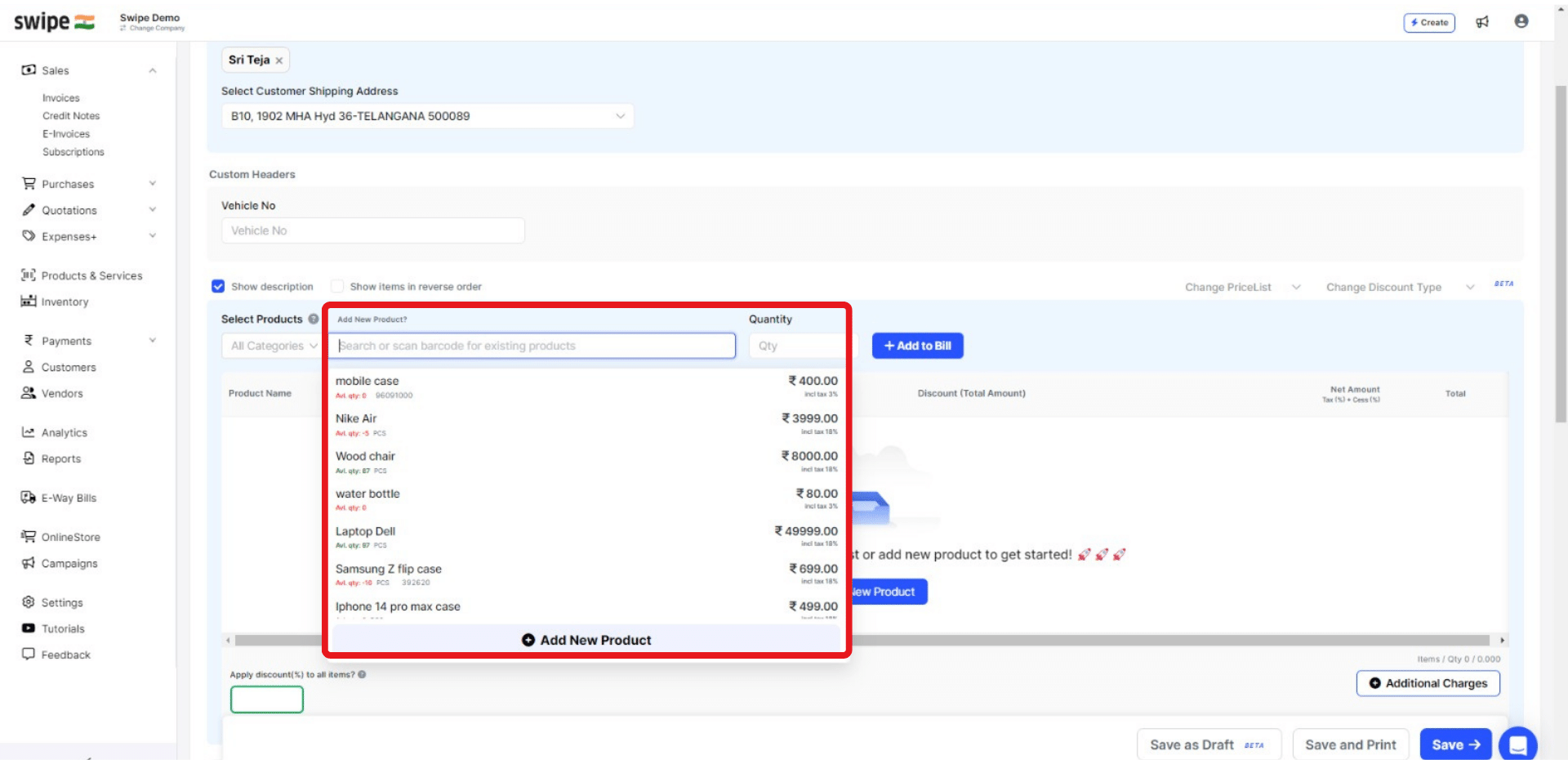Uncheck Show description

tap(218, 286)
